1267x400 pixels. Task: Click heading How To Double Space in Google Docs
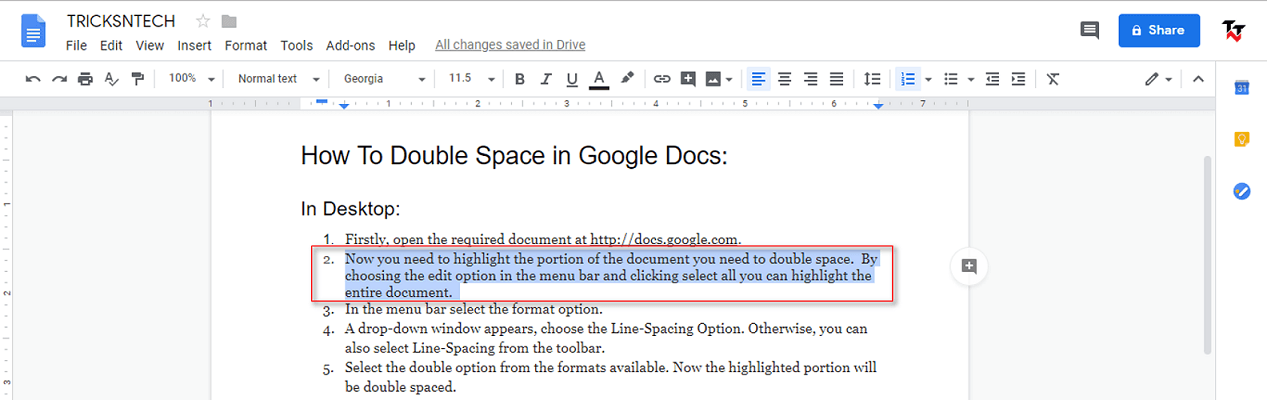click(514, 156)
